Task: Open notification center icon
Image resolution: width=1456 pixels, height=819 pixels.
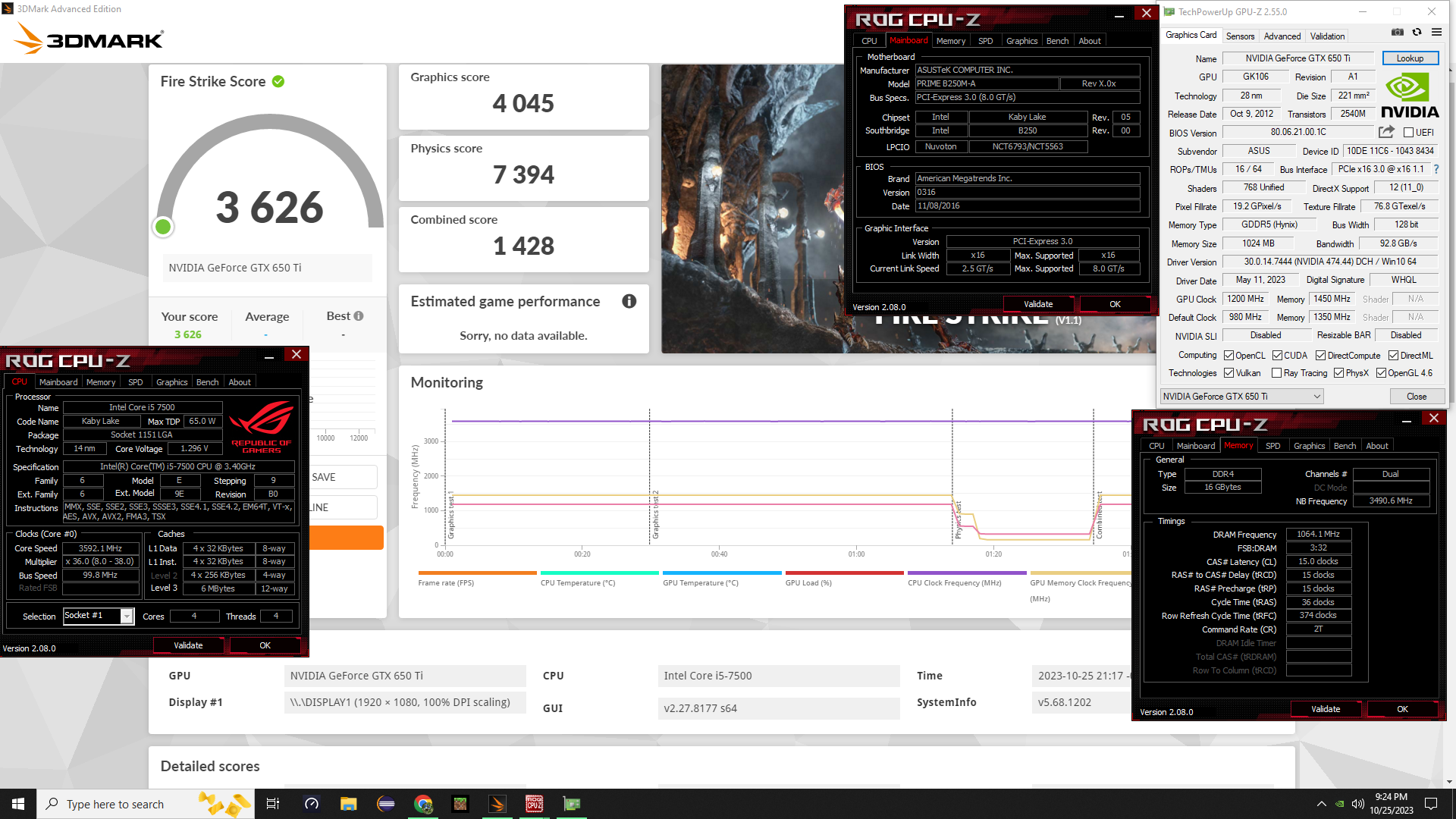Action: 1431,804
